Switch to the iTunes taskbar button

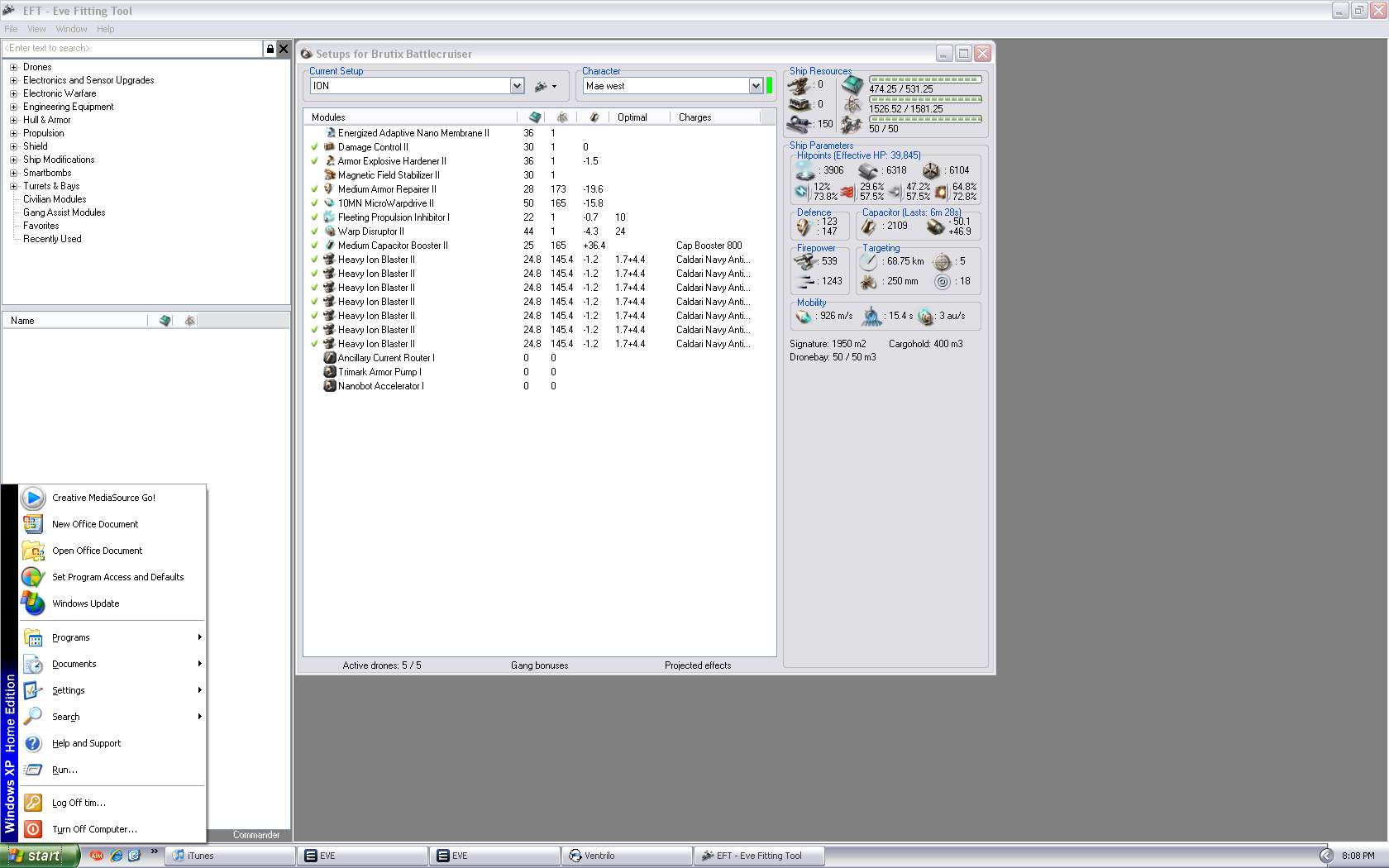coord(231,856)
